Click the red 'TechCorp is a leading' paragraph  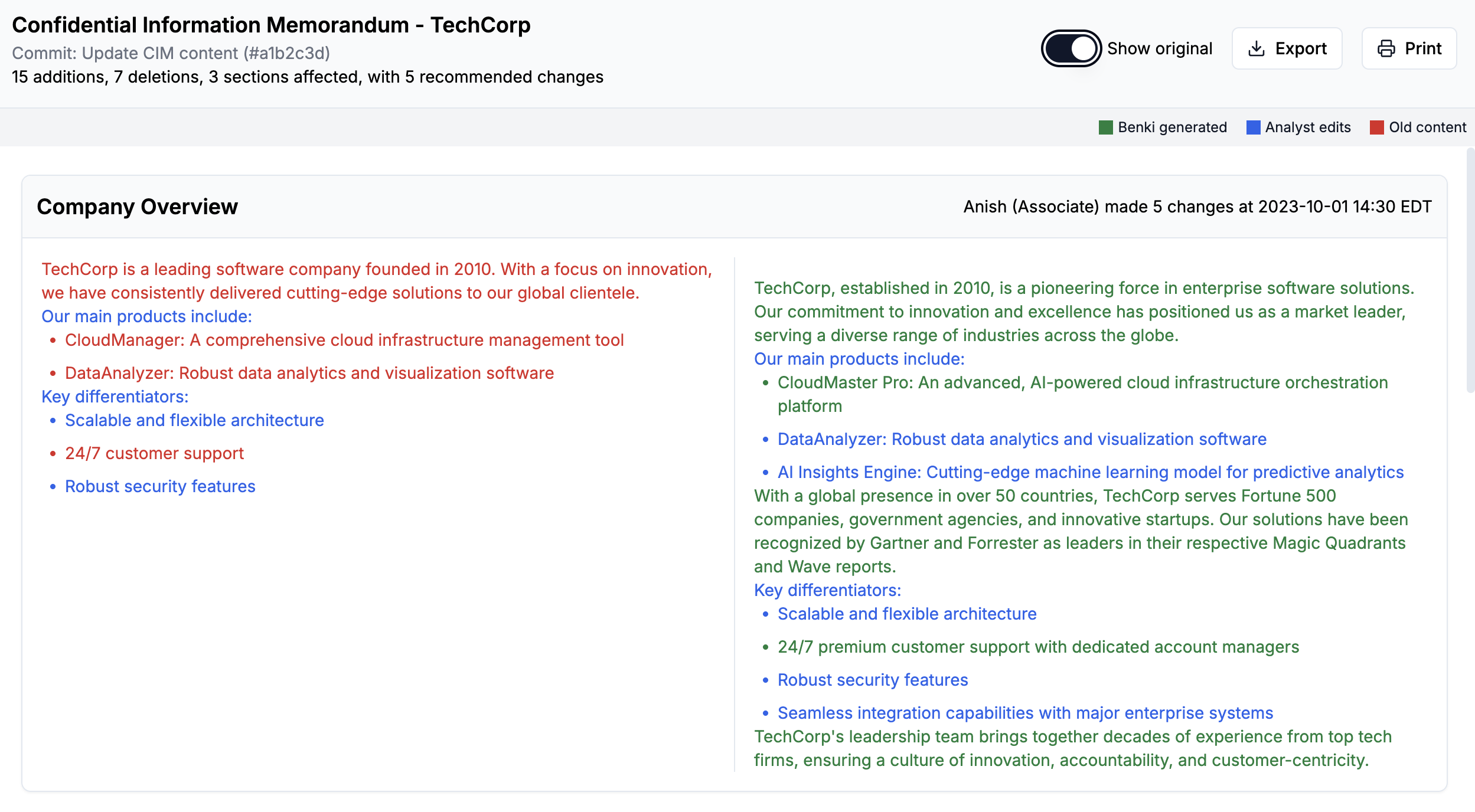[x=377, y=281]
